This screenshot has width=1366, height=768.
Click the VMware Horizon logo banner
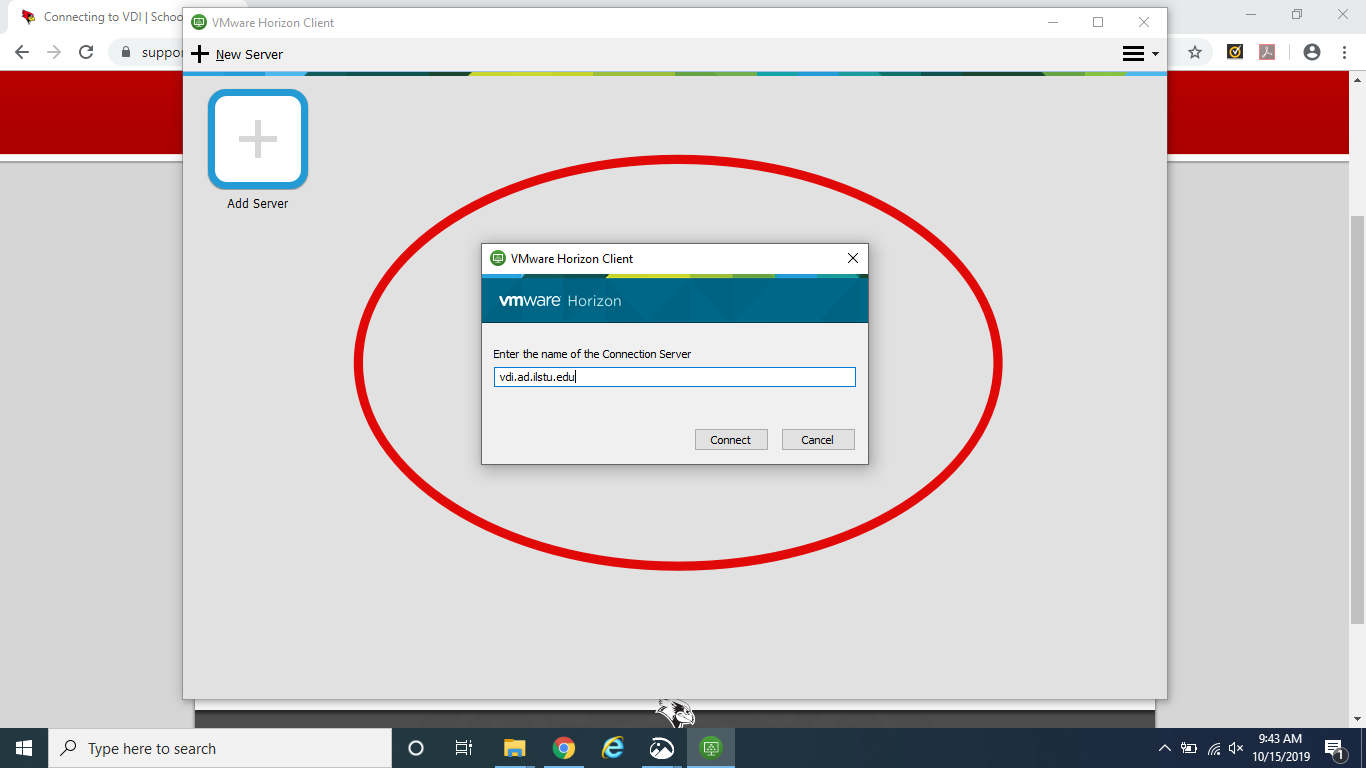[x=675, y=298]
